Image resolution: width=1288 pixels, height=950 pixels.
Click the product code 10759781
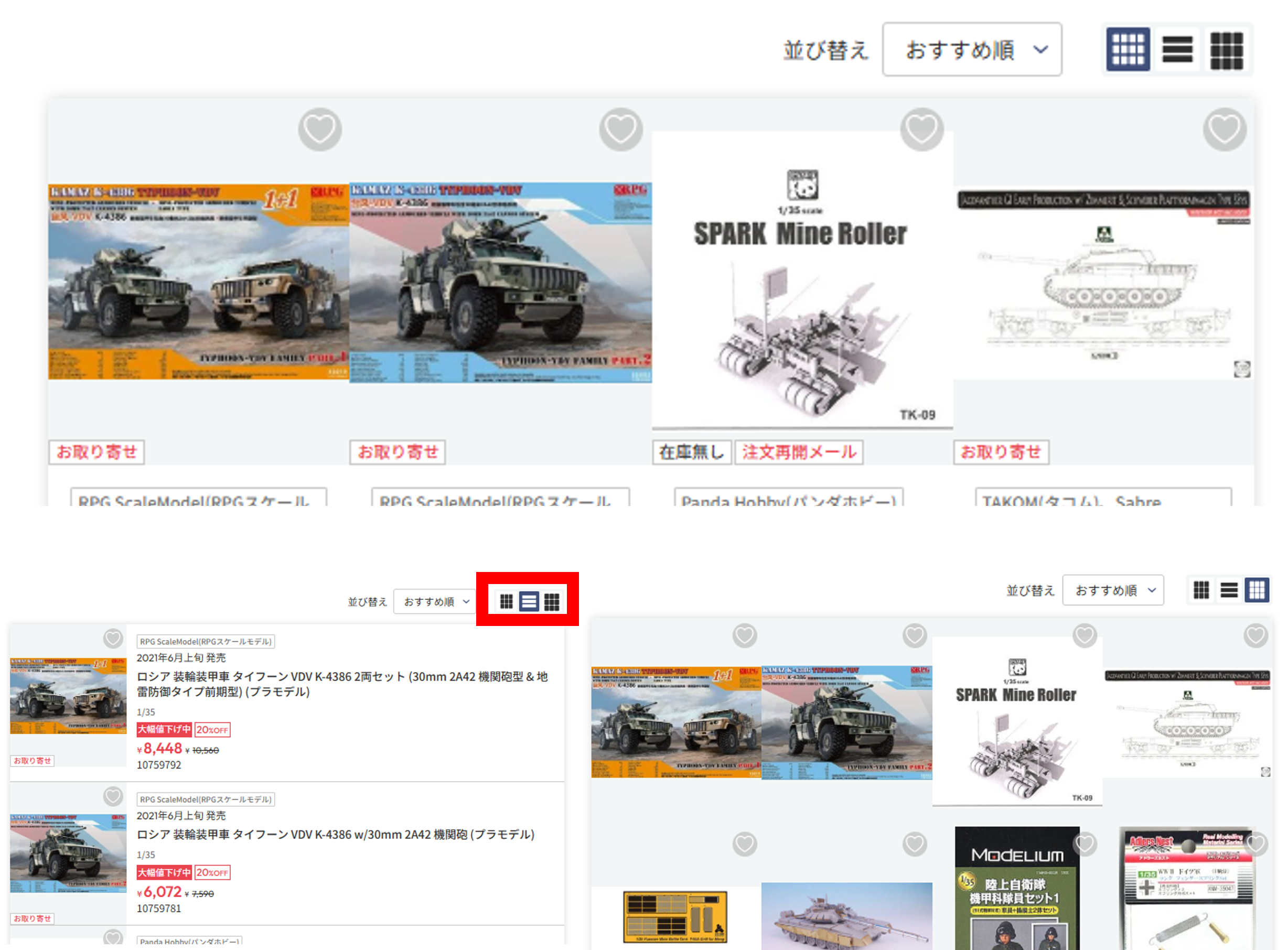(159, 909)
